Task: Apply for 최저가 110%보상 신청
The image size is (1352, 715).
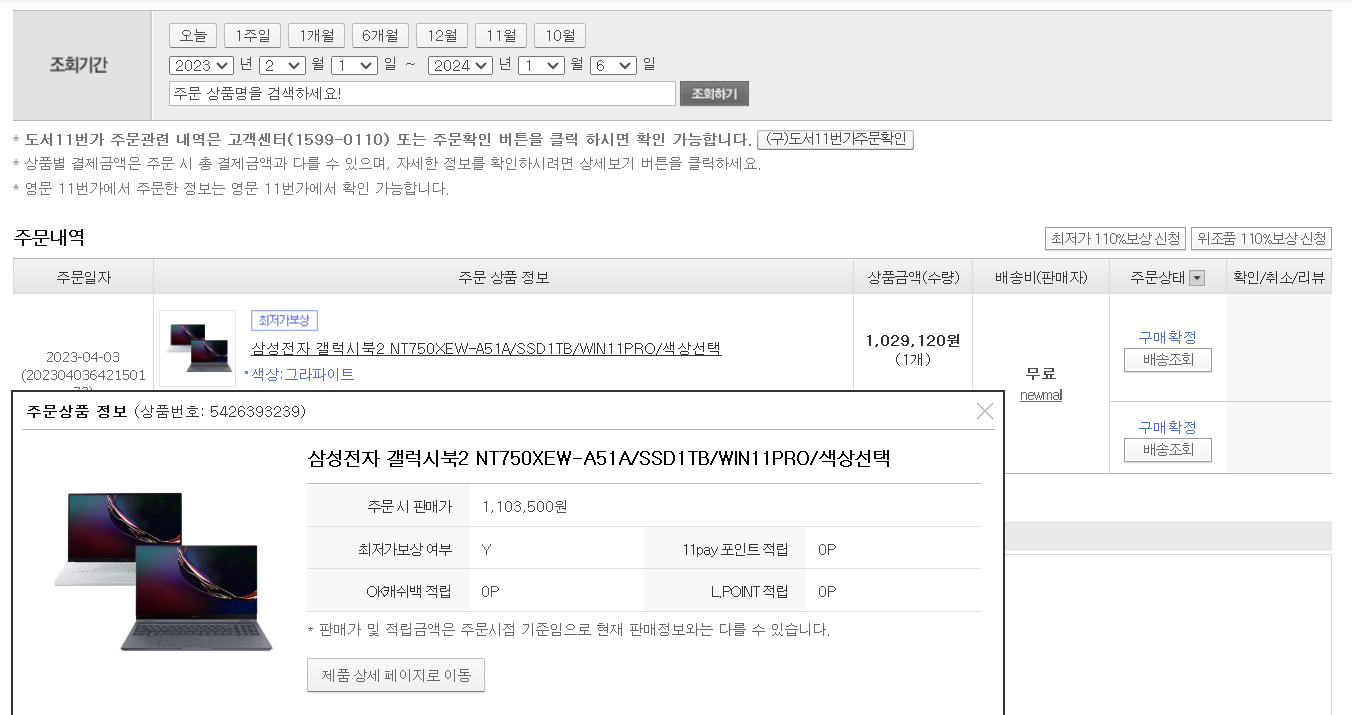Action: pyautogui.click(x=1115, y=239)
